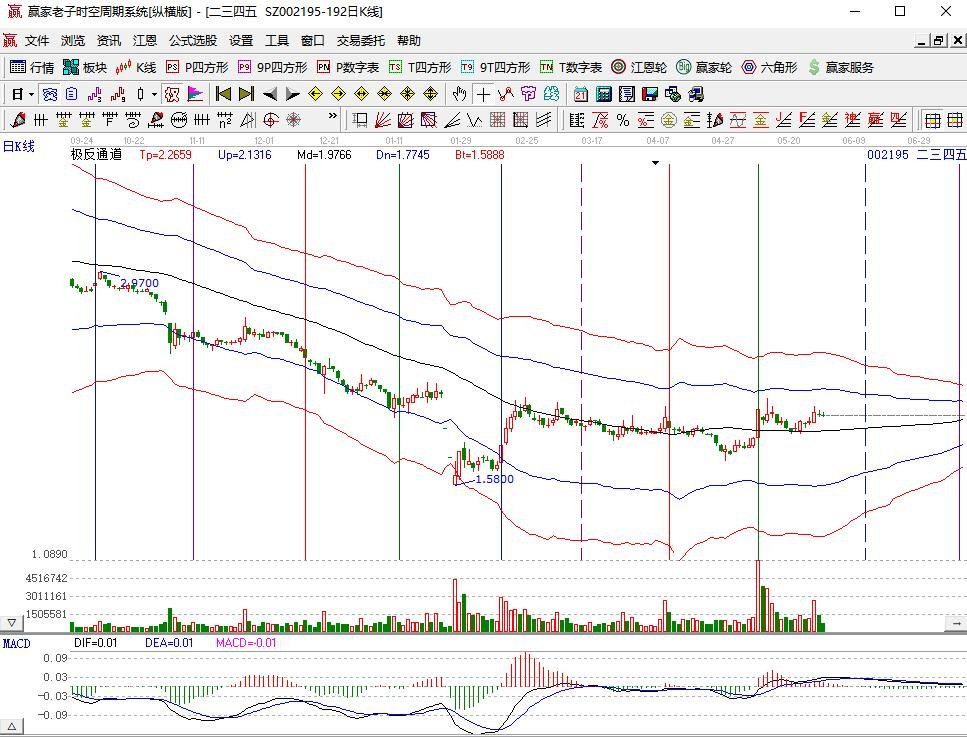Click the 1.5800 low price label
Image resolution: width=967 pixels, height=737 pixels.
point(495,479)
